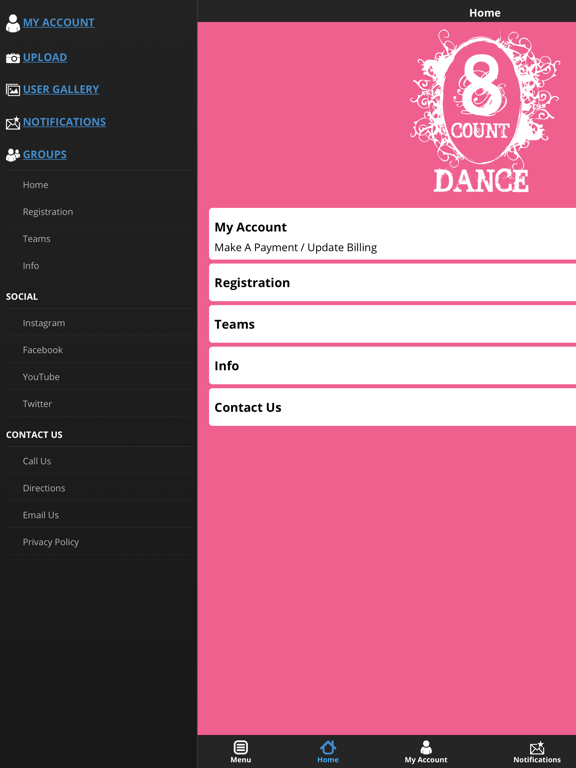Open the GROUPS sidebar link
Viewport: 576px width, 768px height.
pos(45,154)
